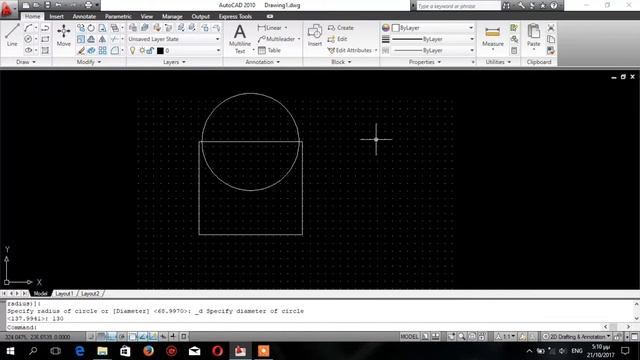The height and width of the screenshot is (360, 640).
Task: Choose the Move tool
Action: tap(64, 35)
